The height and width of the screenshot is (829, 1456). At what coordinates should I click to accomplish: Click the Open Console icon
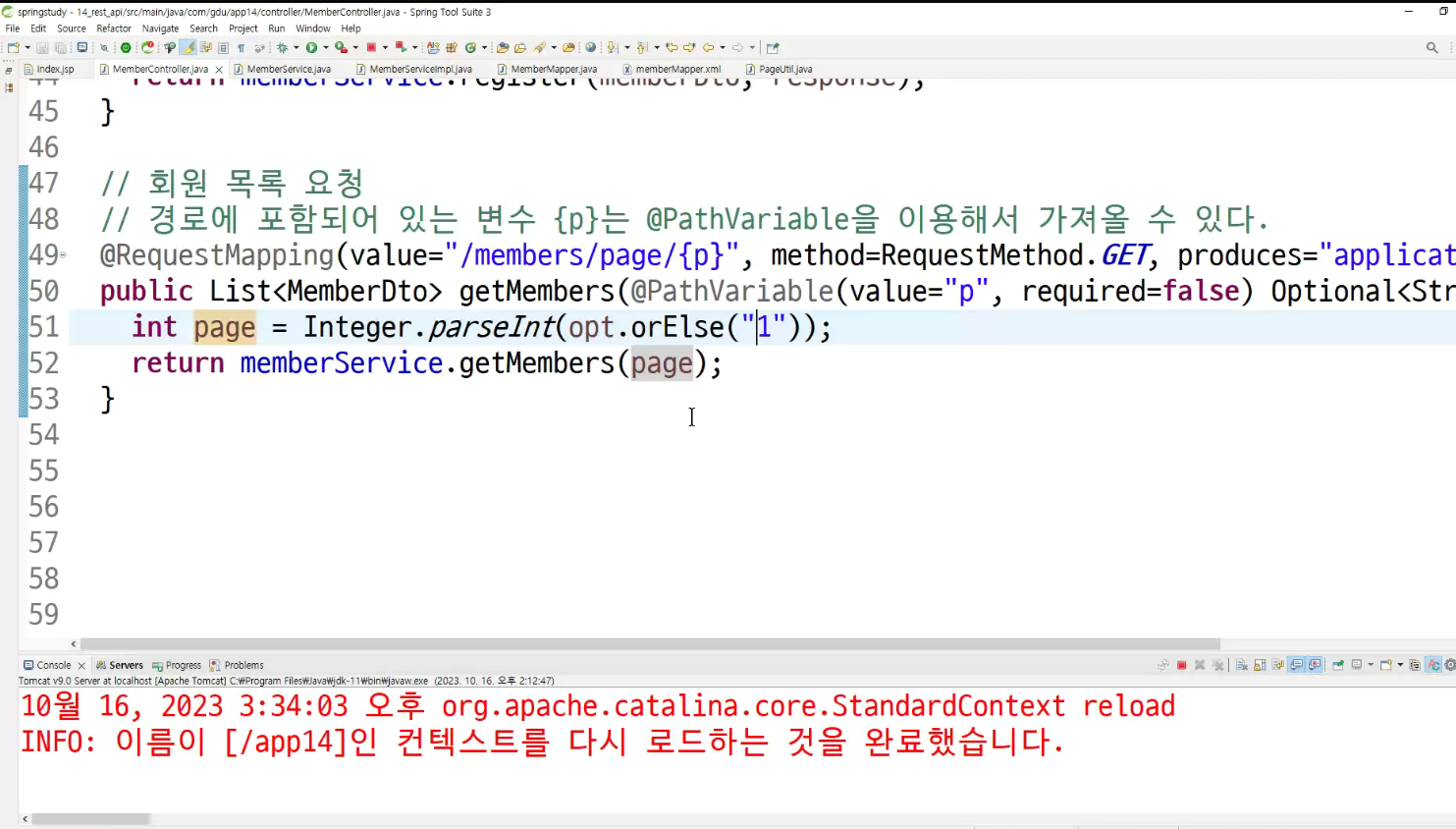[x=1385, y=665]
